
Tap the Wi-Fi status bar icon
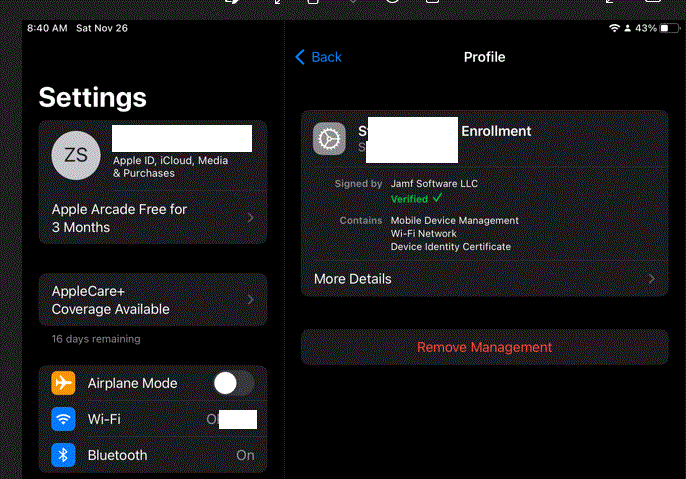coord(614,28)
